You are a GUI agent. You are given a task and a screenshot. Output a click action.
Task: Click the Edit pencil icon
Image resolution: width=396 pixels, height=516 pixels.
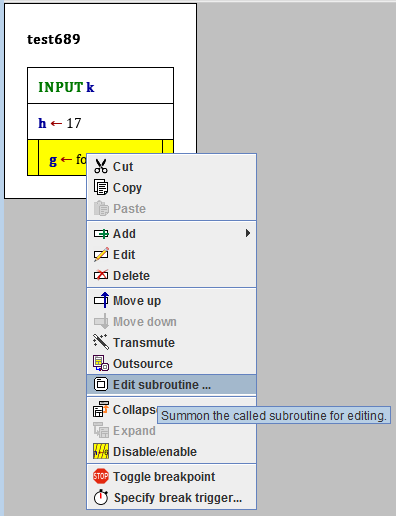pos(101,255)
